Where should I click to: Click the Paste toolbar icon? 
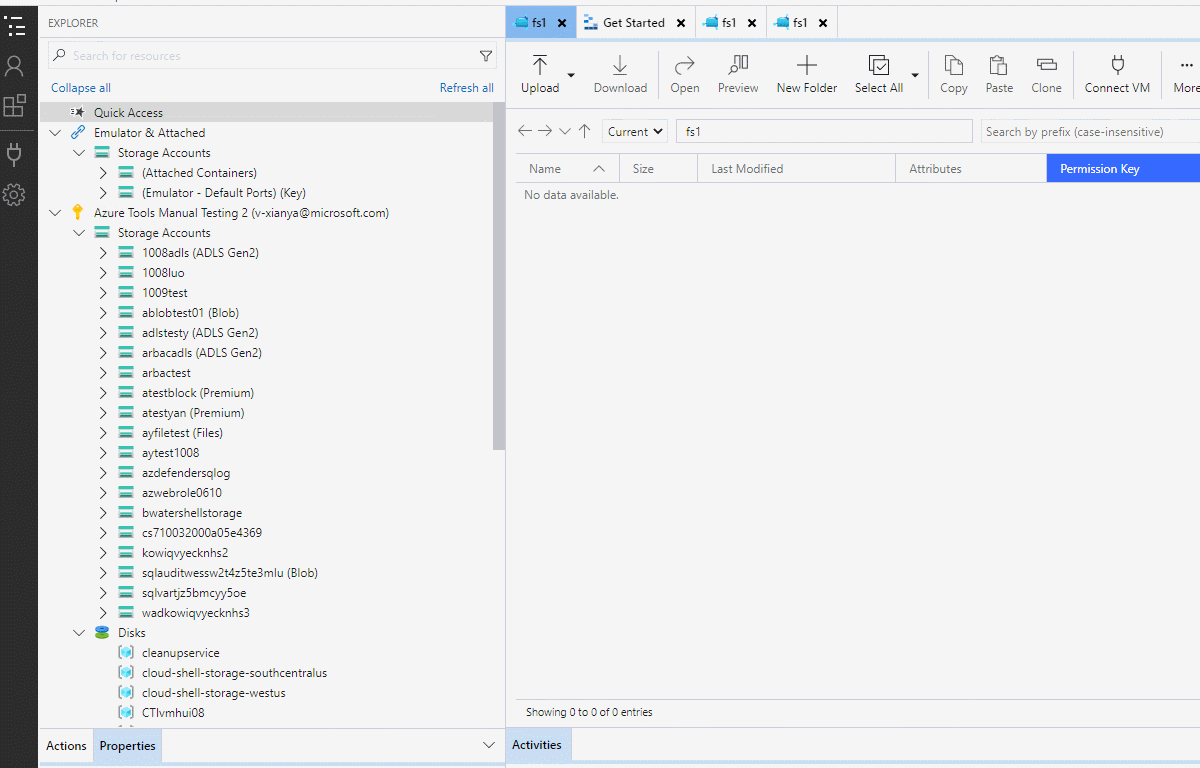pyautogui.click(x=999, y=75)
